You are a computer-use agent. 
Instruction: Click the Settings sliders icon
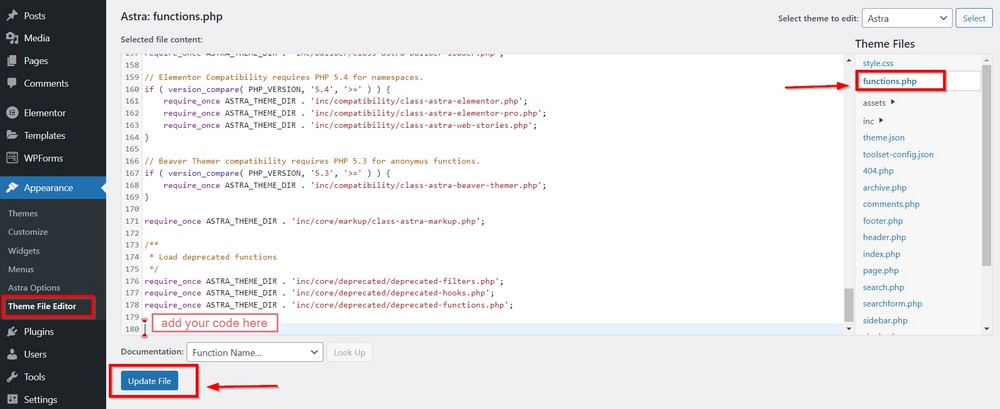(11, 400)
